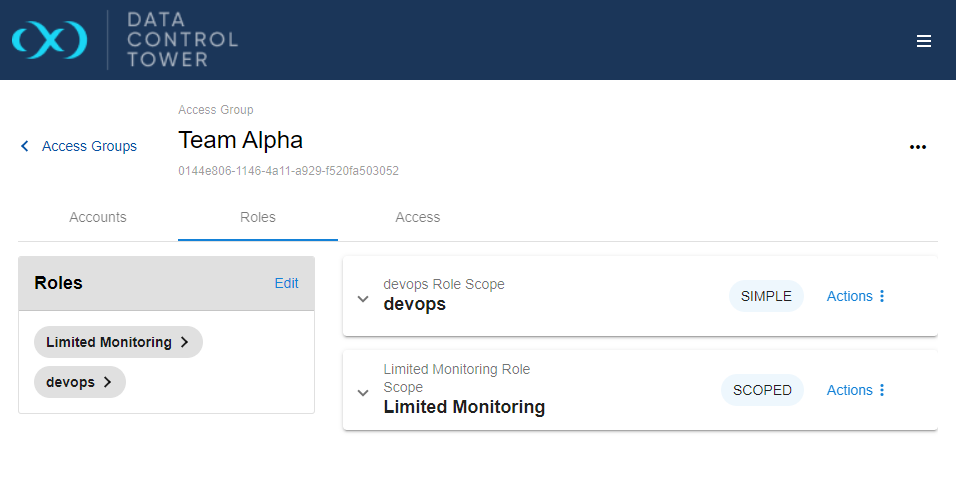This screenshot has width=956, height=483.
Task: Click the SCOPED scope badge
Action: 762,390
